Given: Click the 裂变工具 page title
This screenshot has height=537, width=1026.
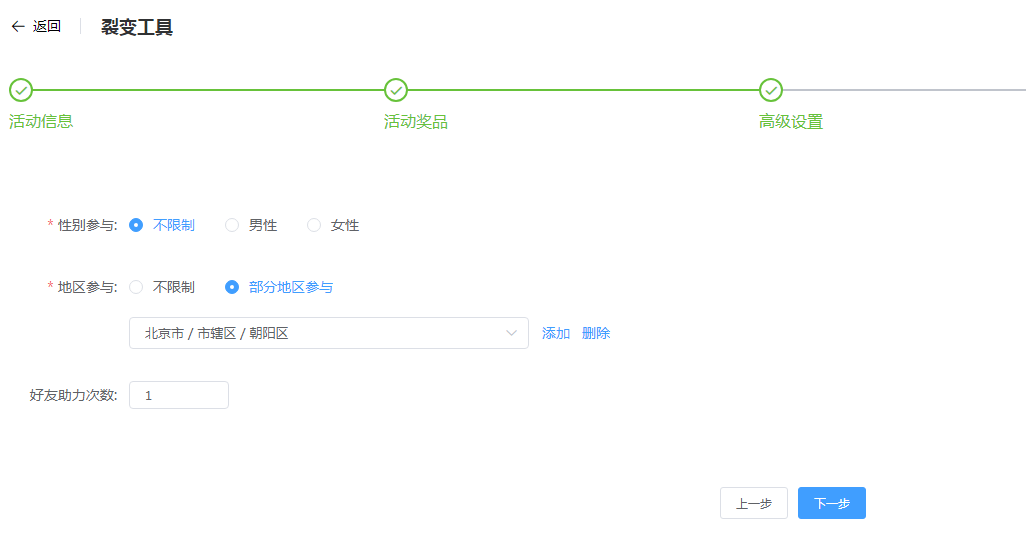Looking at the screenshot, I should (x=137, y=27).
